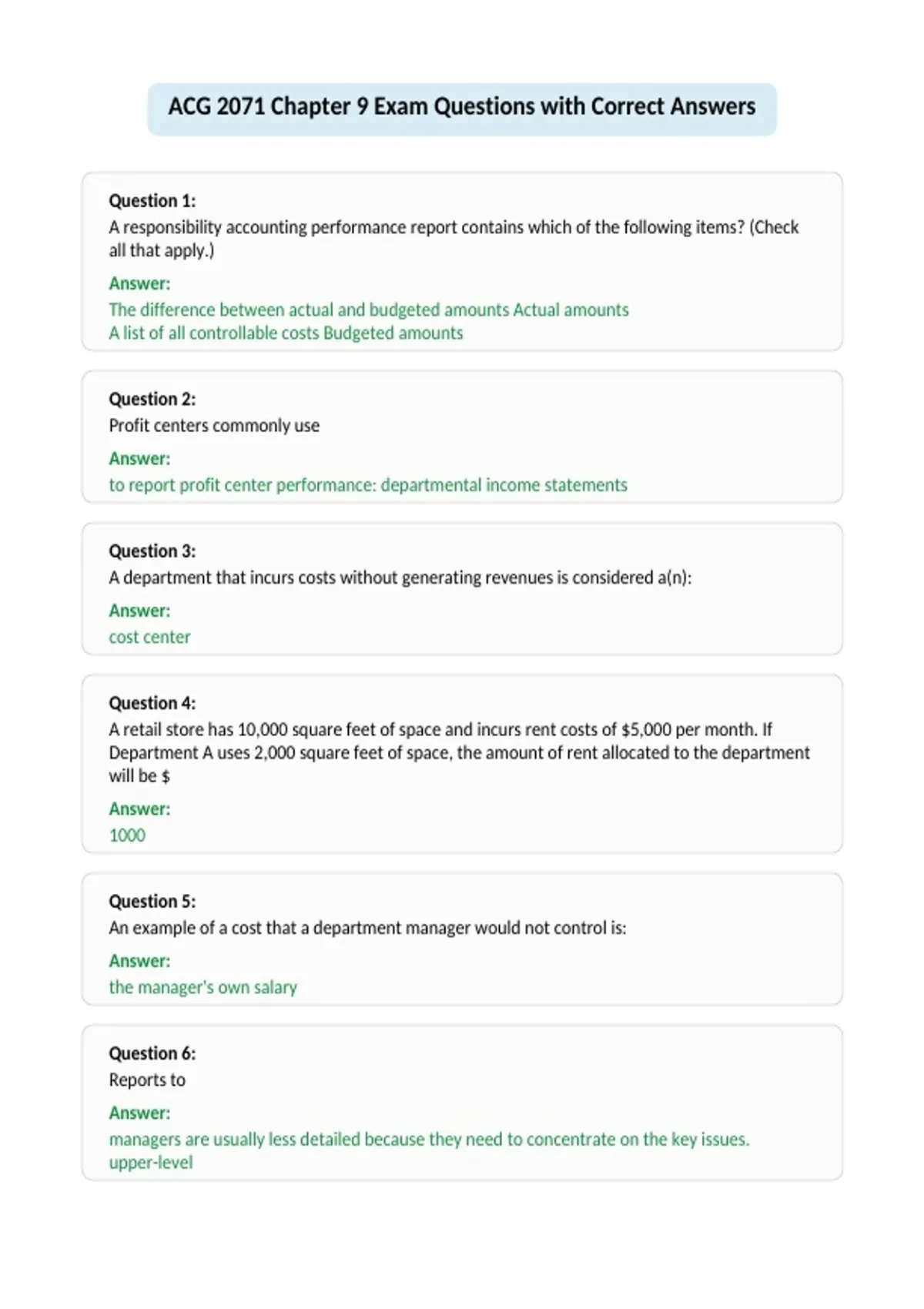Select the 'upper-level' answer line

point(151,1163)
